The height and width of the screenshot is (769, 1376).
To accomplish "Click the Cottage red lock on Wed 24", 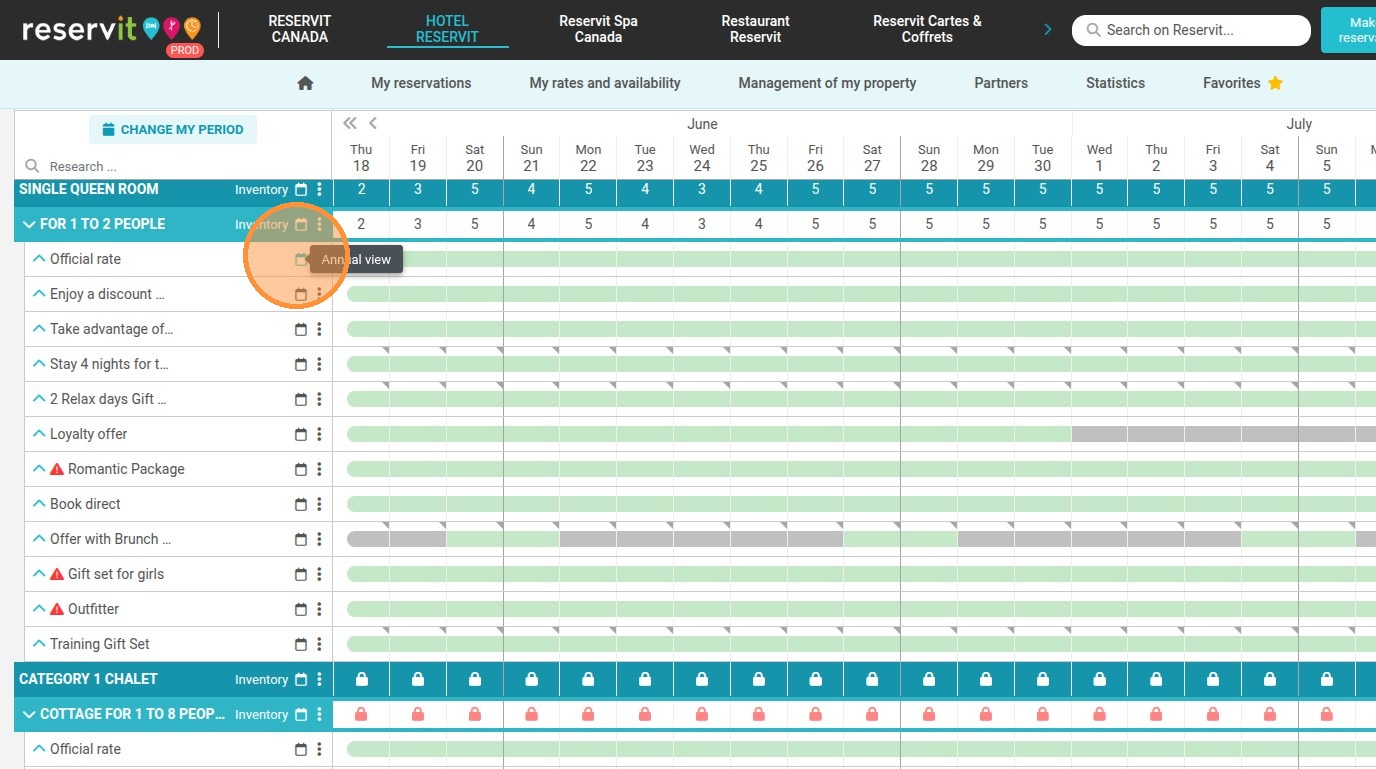I will [x=702, y=715].
